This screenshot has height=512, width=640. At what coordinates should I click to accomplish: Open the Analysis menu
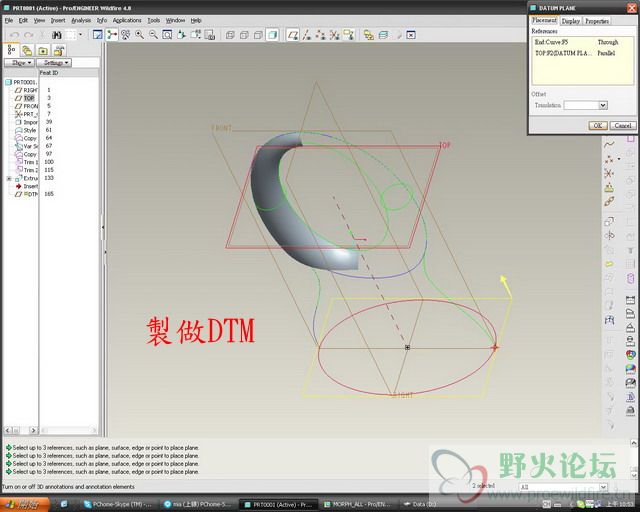coord(81,20)
